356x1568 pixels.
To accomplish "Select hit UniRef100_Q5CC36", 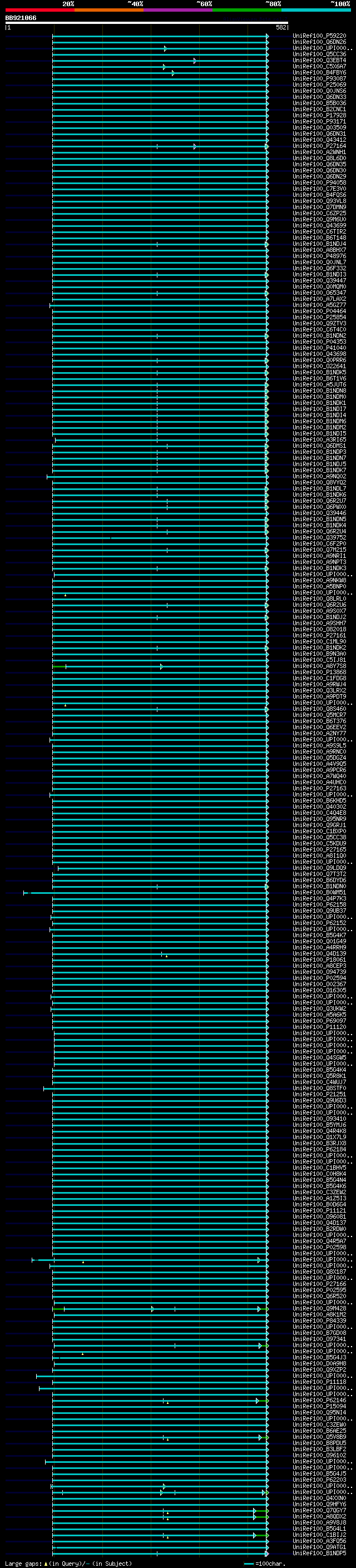I will 319,54.
